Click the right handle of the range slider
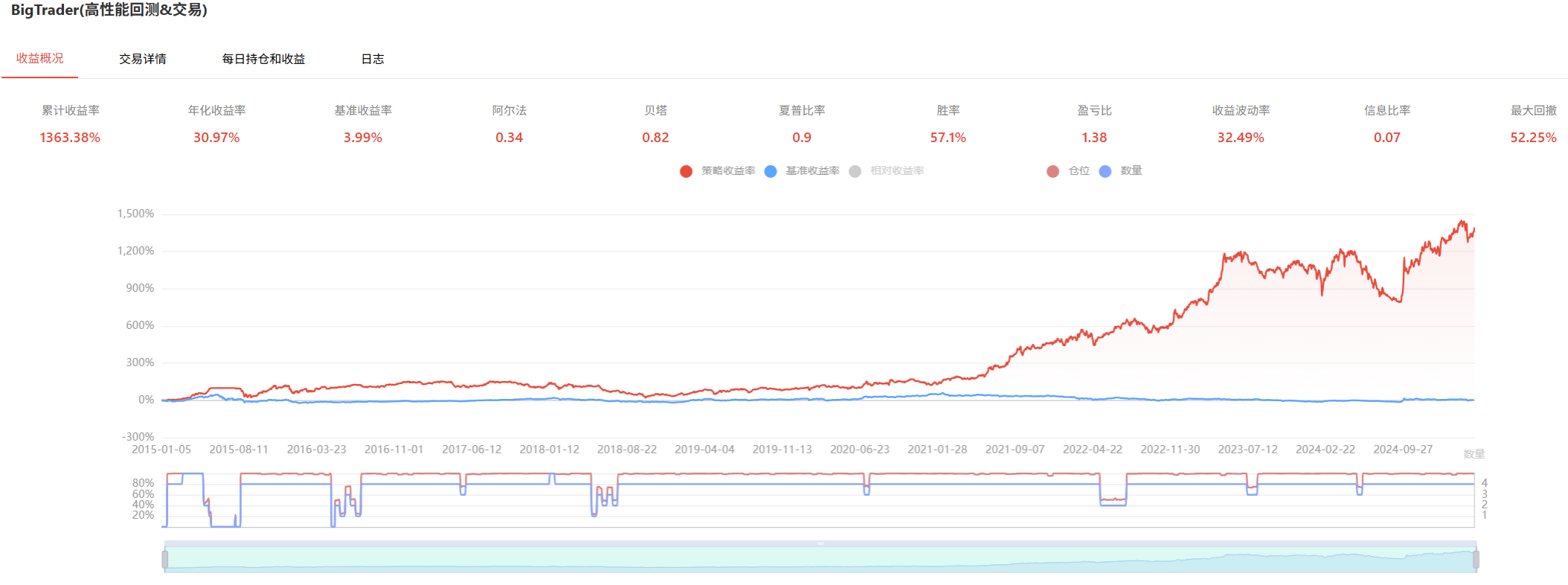 click(x=1476, y=559)
